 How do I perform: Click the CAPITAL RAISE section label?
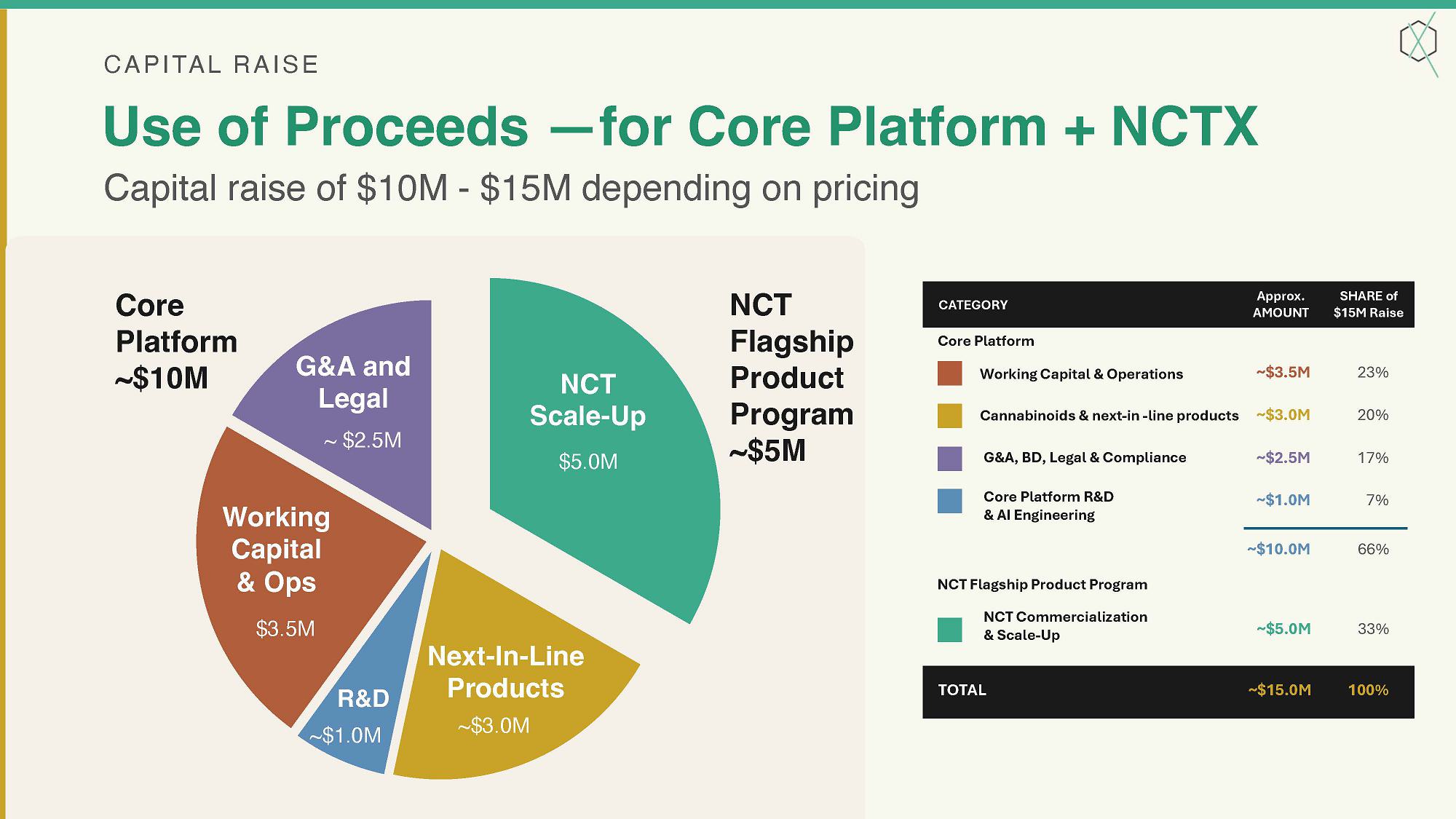point(211,65)
